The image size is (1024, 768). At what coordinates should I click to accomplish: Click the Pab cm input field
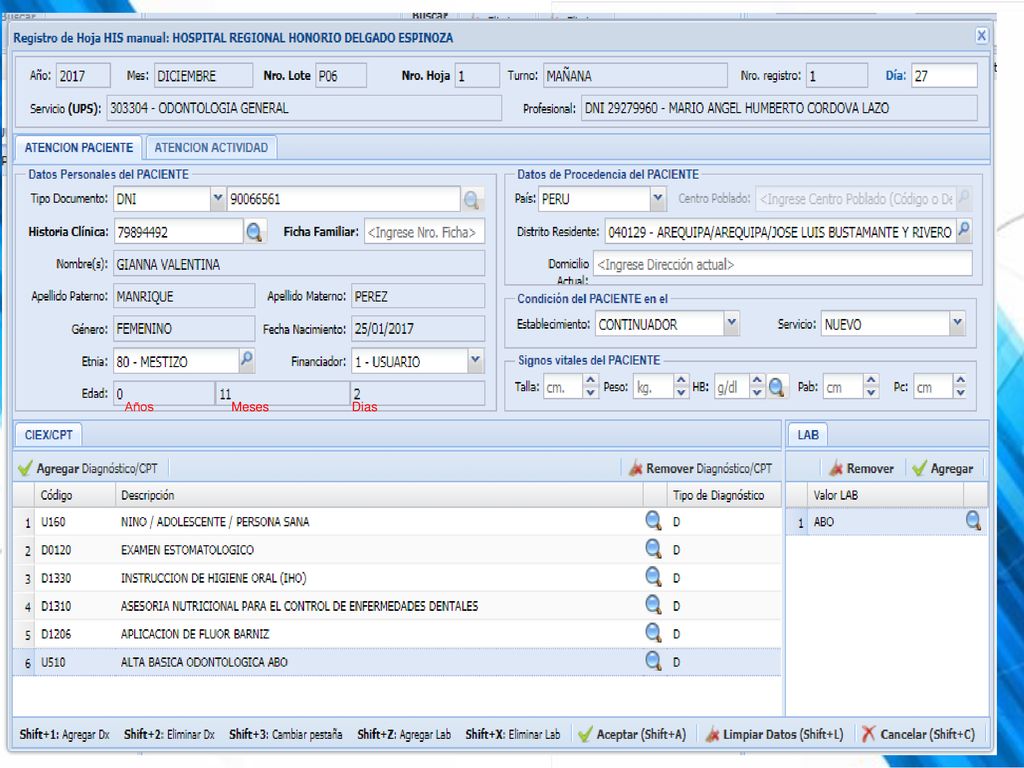[844, 387]
